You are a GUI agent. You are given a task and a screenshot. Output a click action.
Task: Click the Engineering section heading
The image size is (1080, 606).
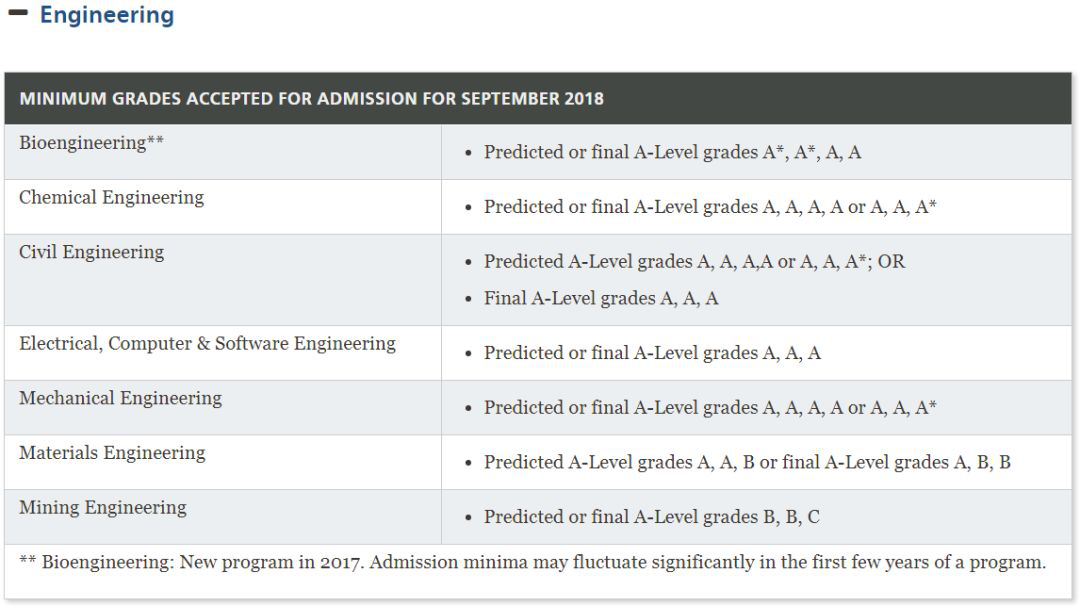[106, 15]
